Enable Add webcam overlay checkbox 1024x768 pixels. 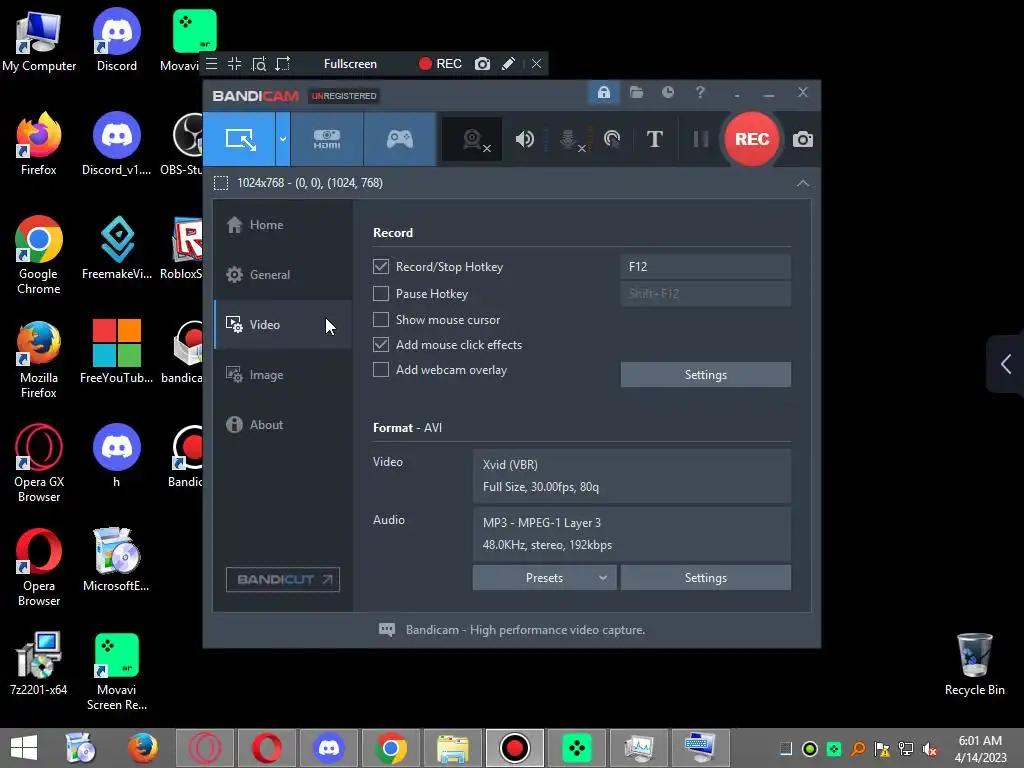click(x=381, y=370)
